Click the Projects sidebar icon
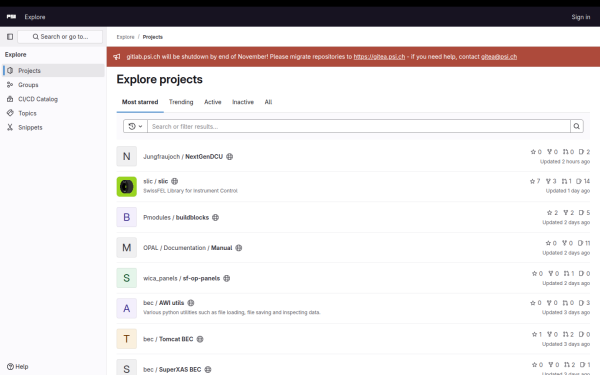This screenshot has height=375, width=600. click(x=10, y=70)
